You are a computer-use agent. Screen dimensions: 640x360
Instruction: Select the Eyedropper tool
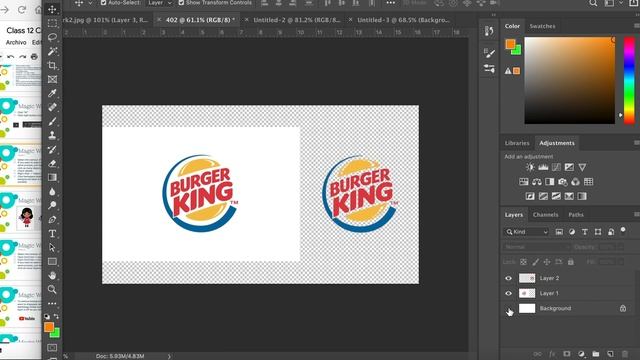[x=52, y=93]
